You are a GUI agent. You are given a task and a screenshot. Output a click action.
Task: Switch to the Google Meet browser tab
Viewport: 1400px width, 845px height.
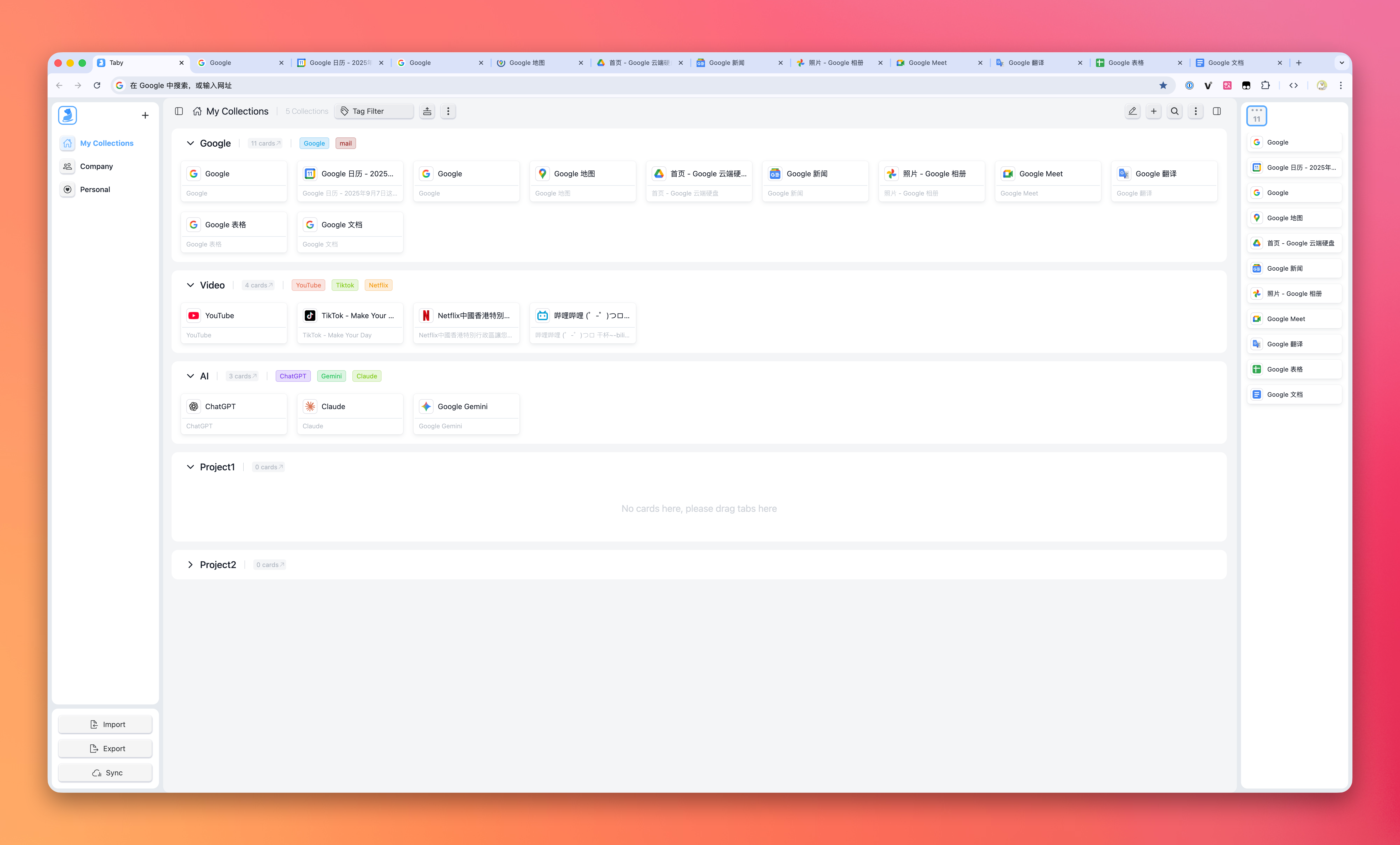(939, 63)
